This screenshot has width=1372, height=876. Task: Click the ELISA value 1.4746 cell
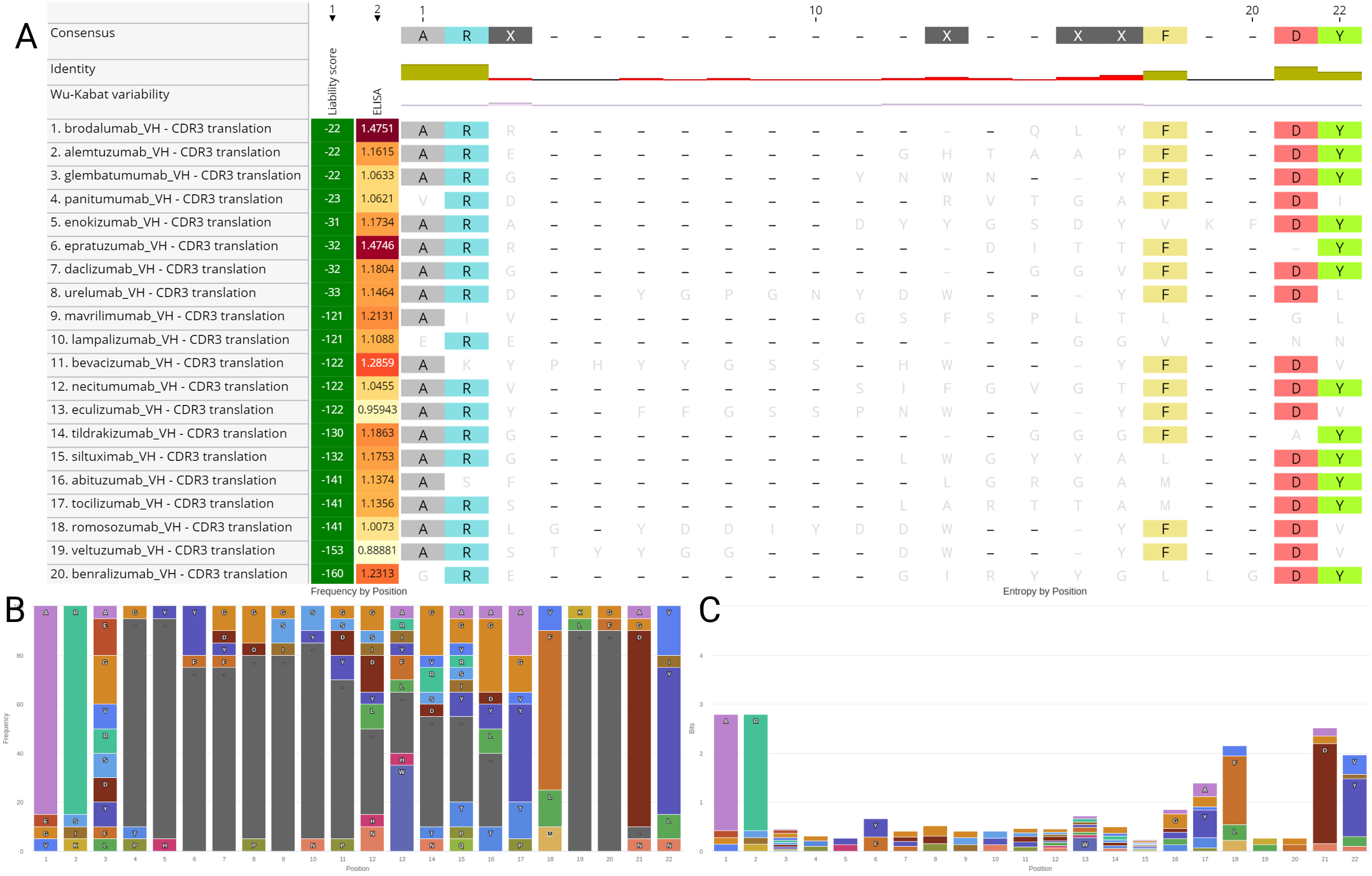pyautogui.click(x=377, y=246)
